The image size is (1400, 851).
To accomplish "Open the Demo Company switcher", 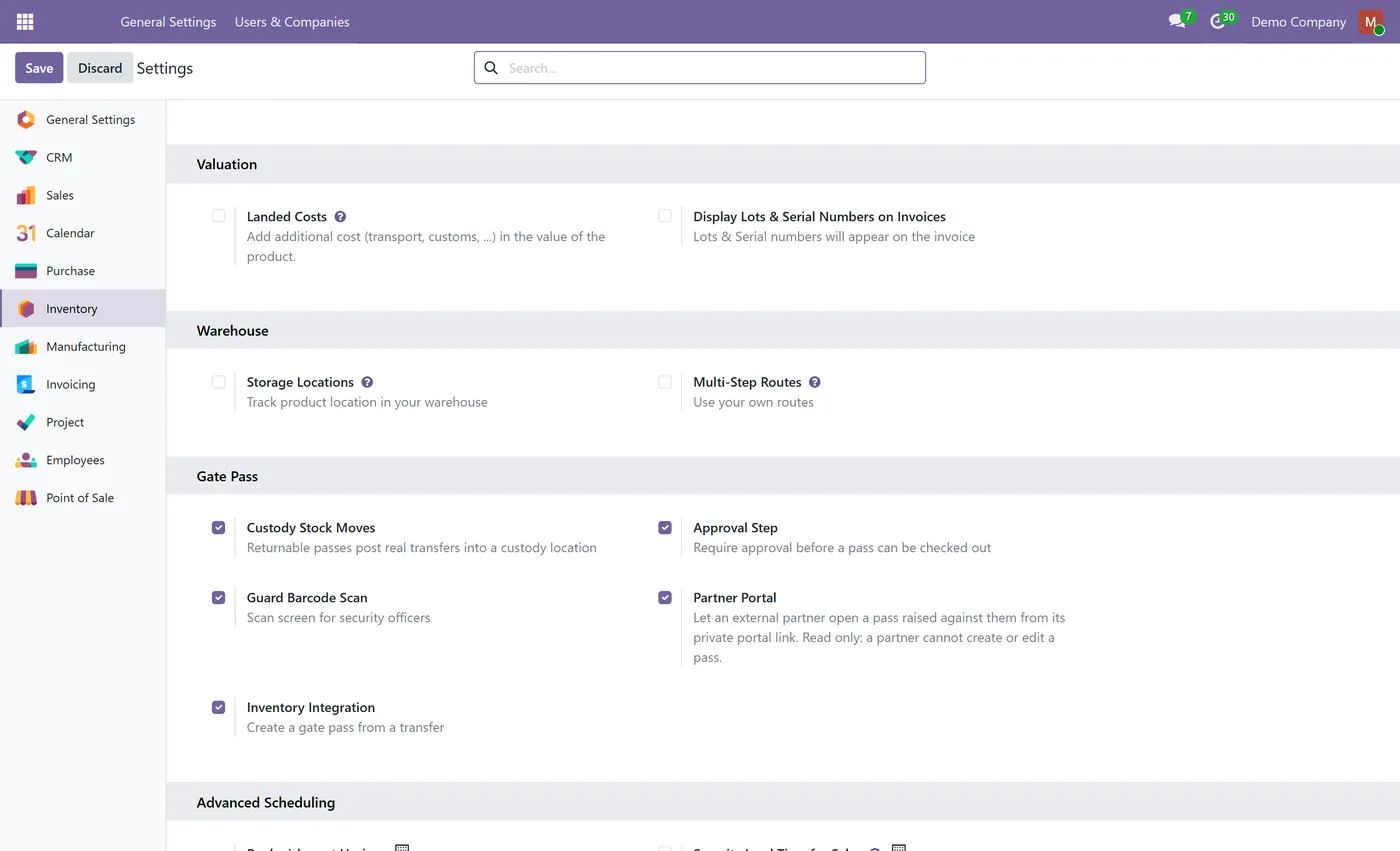I will (x=1298, y=22).
